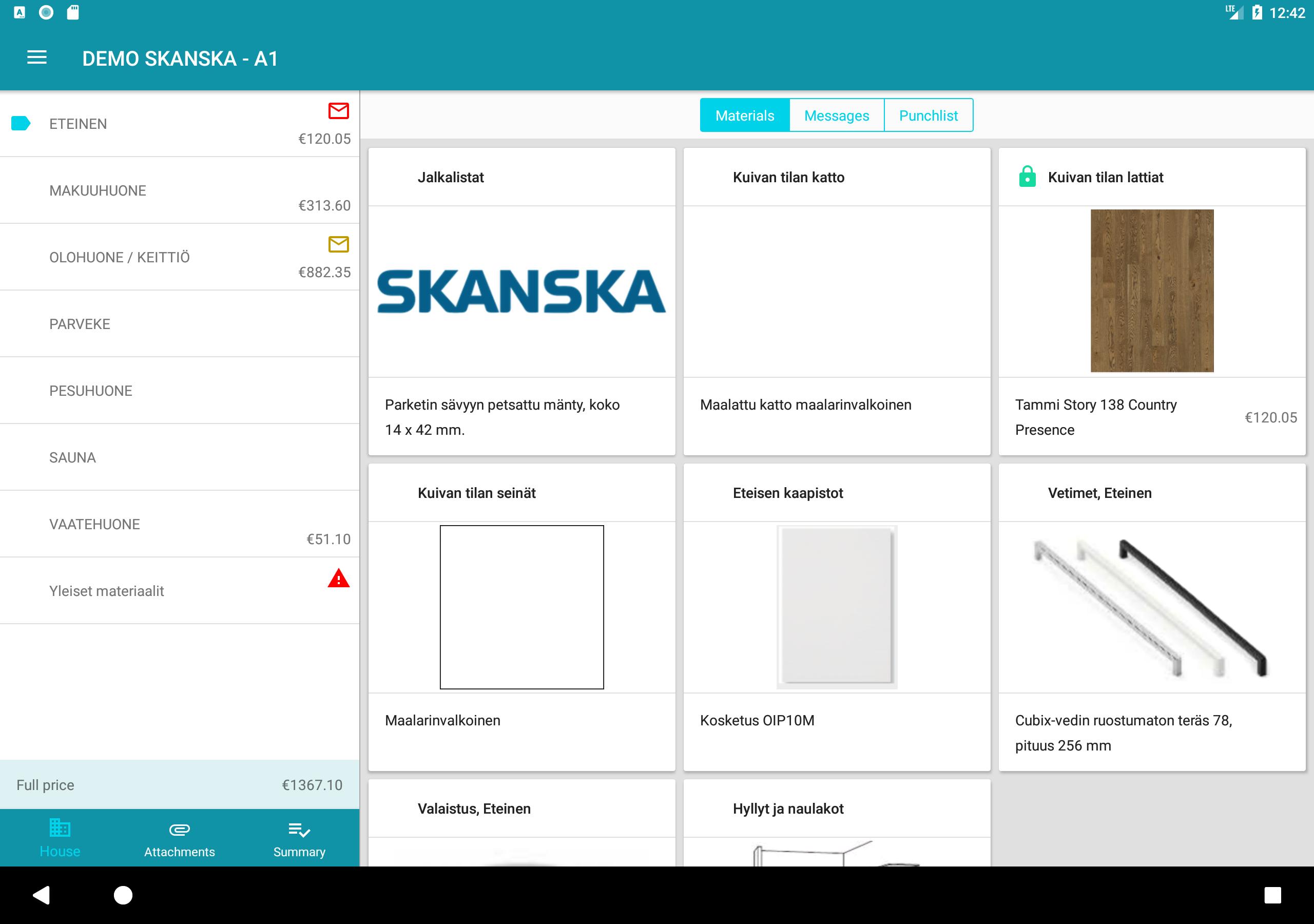Click the €120.05 price on the flooring card
1314x924 pixels.
1270,417
